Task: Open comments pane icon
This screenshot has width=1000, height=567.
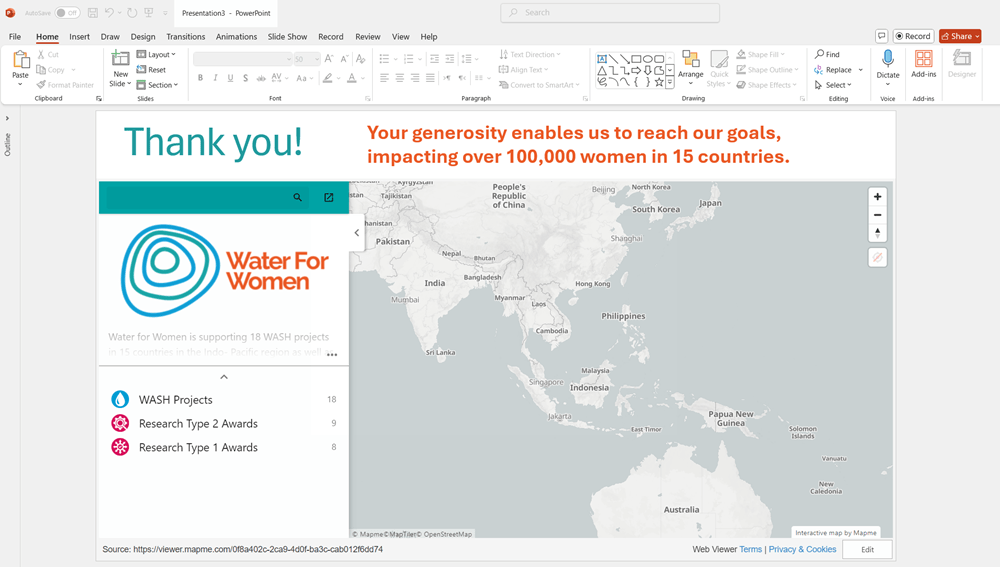Action: (x=881, y=36)
